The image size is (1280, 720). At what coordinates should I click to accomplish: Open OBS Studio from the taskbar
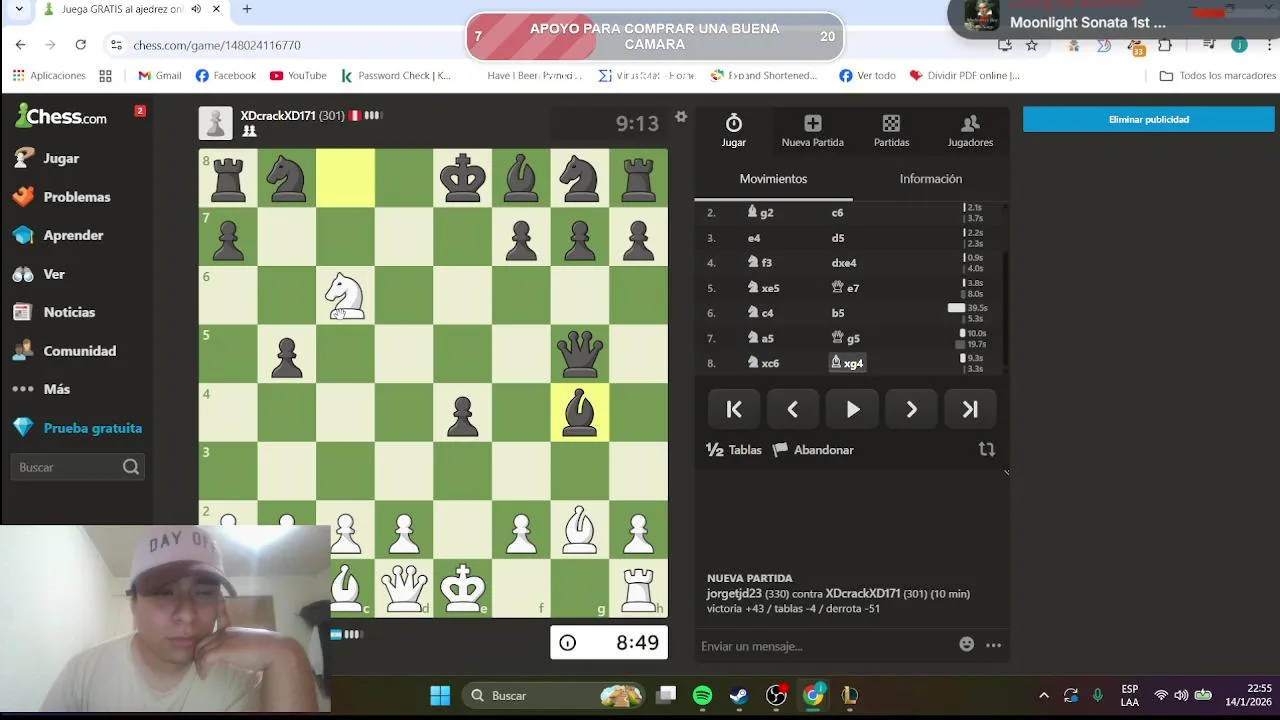pyautogui.click(x=776, y=695)
